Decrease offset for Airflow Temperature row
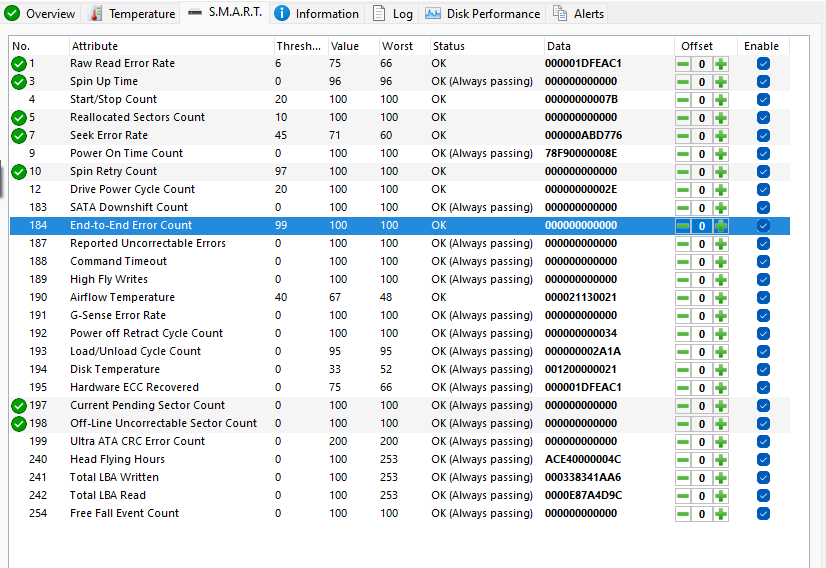This screenshot has height=568, width=826. click(x=683, y=298)
